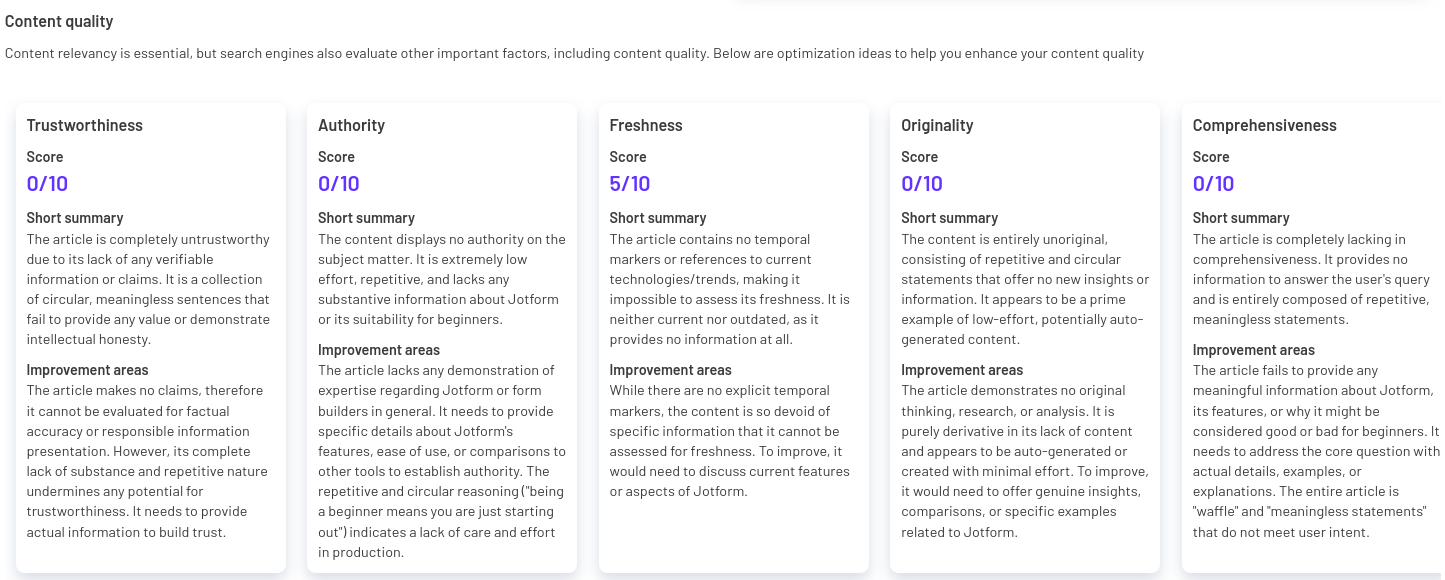Click the Comprehensiveness card heading
Image resolution: width=1445 pixels, height=580 pixels.
click(x=1265, y=125)
